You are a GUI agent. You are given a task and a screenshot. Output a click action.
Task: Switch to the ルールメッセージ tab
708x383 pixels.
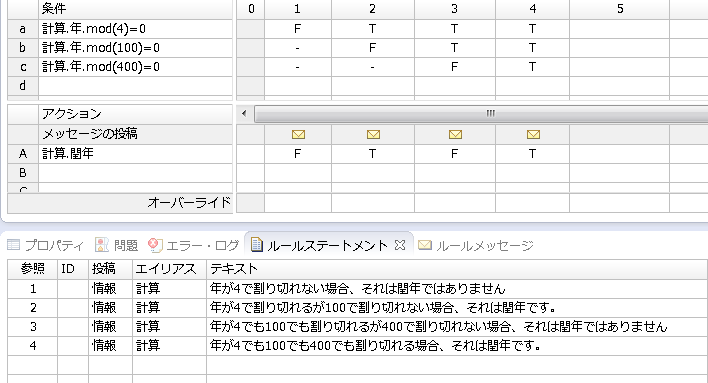click(476, 245)
